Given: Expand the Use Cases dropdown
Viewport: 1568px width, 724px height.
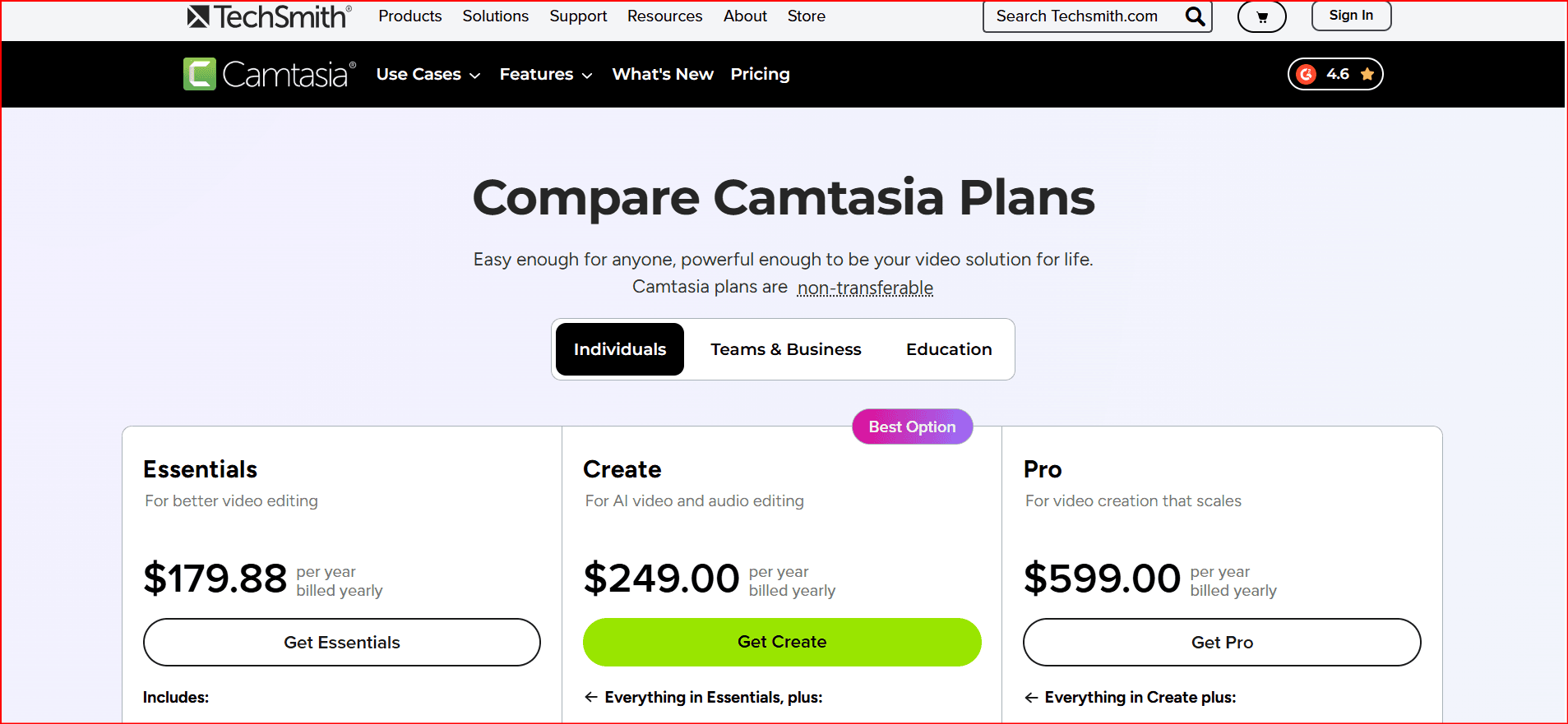Looking at the screenshot, I should pos(428,74).
